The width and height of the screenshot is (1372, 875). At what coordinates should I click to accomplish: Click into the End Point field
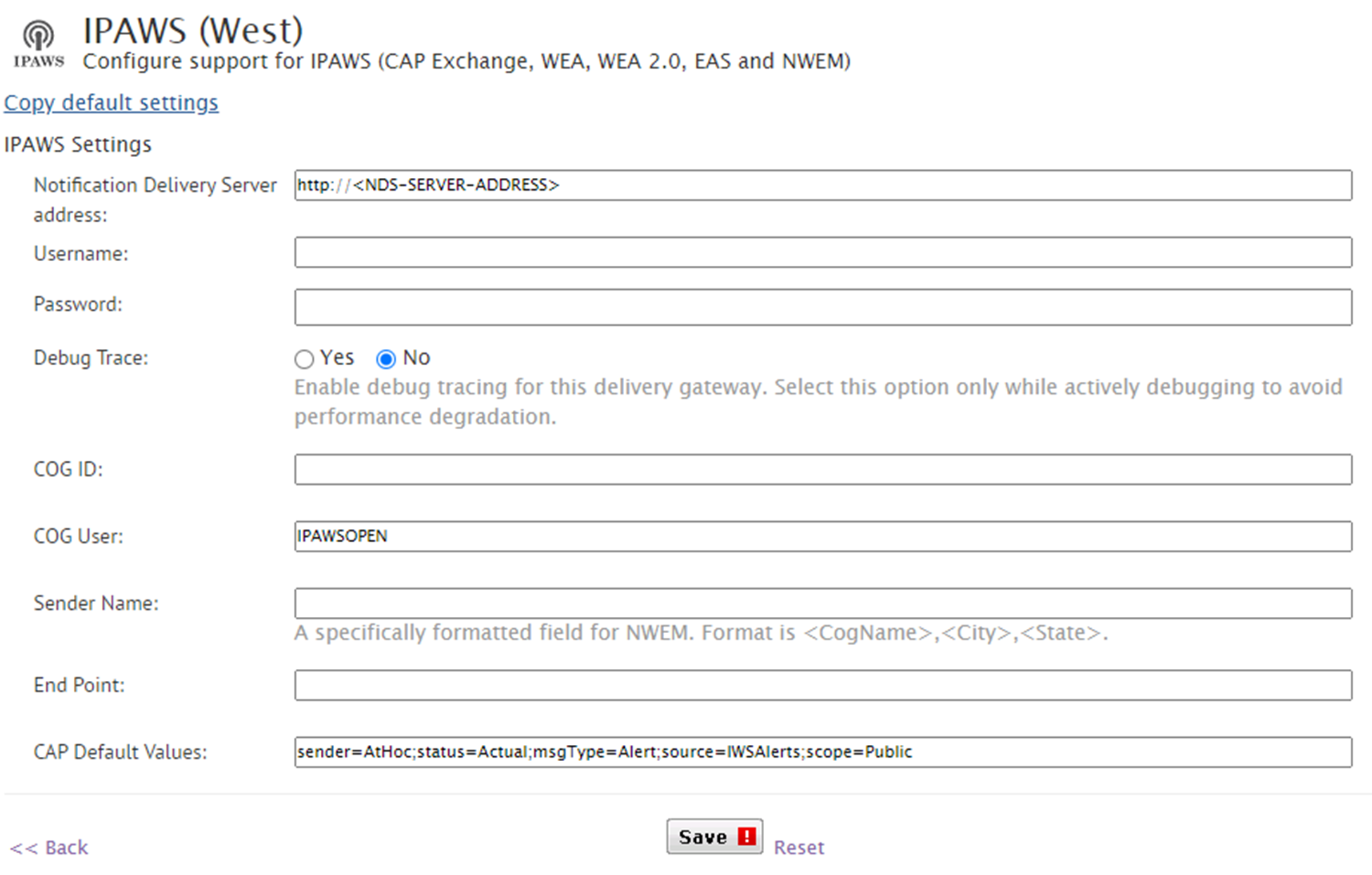tap(823, 685)
